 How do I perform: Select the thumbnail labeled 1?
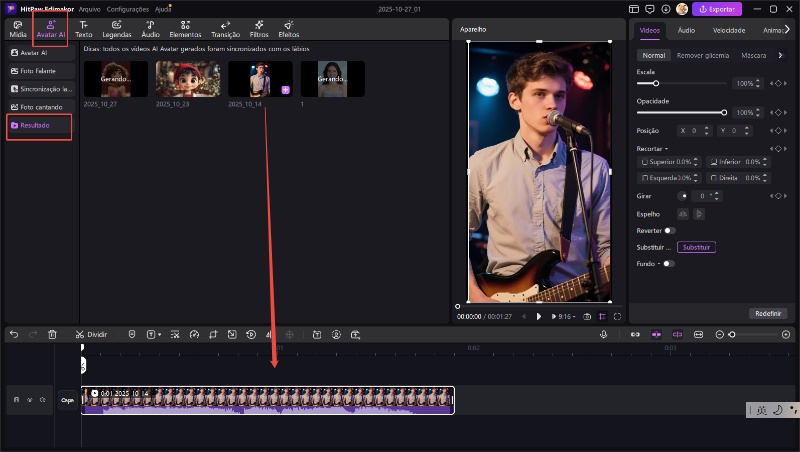pyautogui.click(x=333, y=79)
